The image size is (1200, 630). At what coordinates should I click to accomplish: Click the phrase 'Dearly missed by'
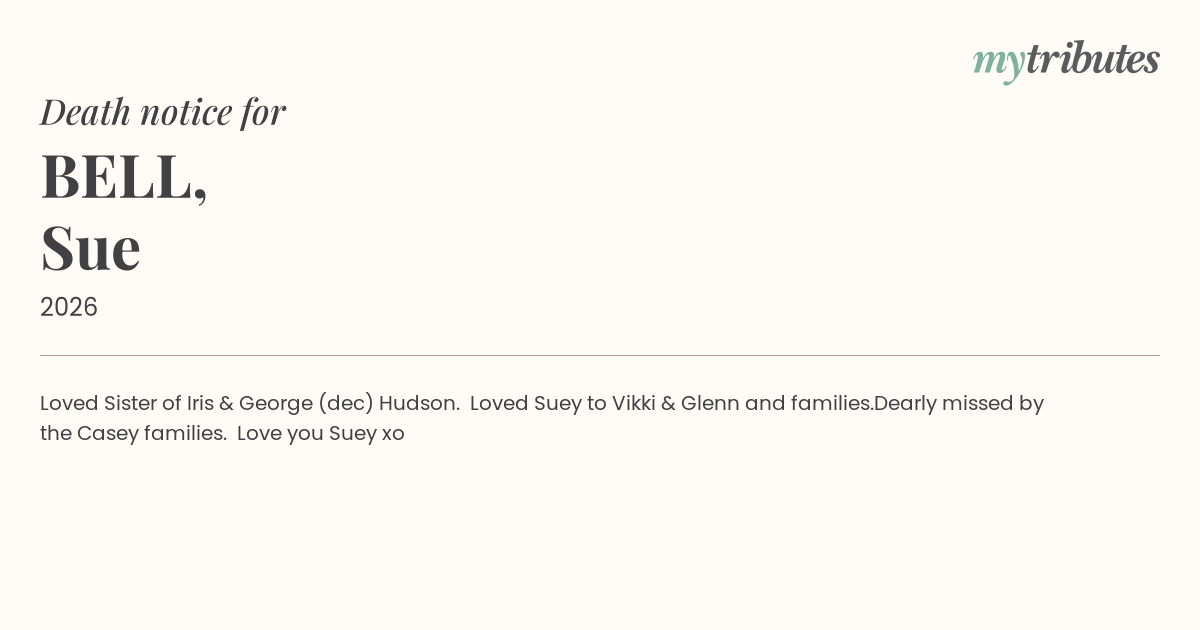(x=959, y=404)
